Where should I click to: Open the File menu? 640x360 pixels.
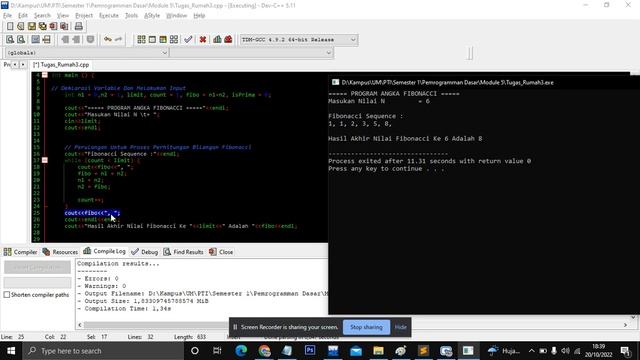pyautogui.click(x=7, y=16)
